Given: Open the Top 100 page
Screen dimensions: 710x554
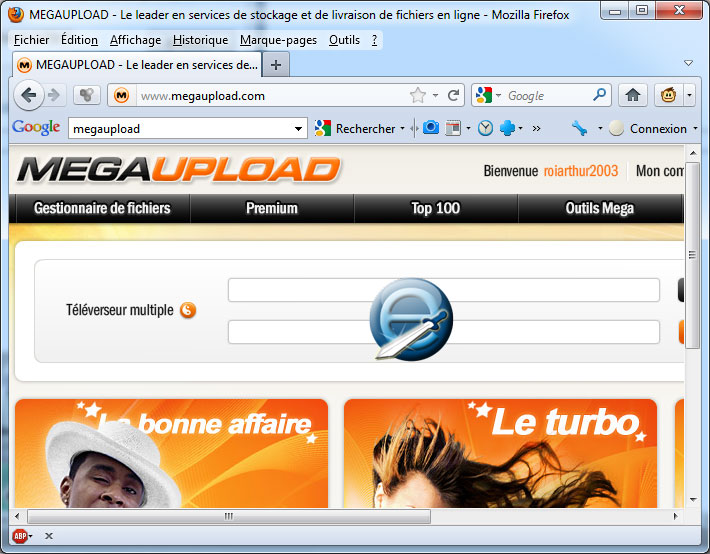Looking at the screenshot, I should point(436,208).
